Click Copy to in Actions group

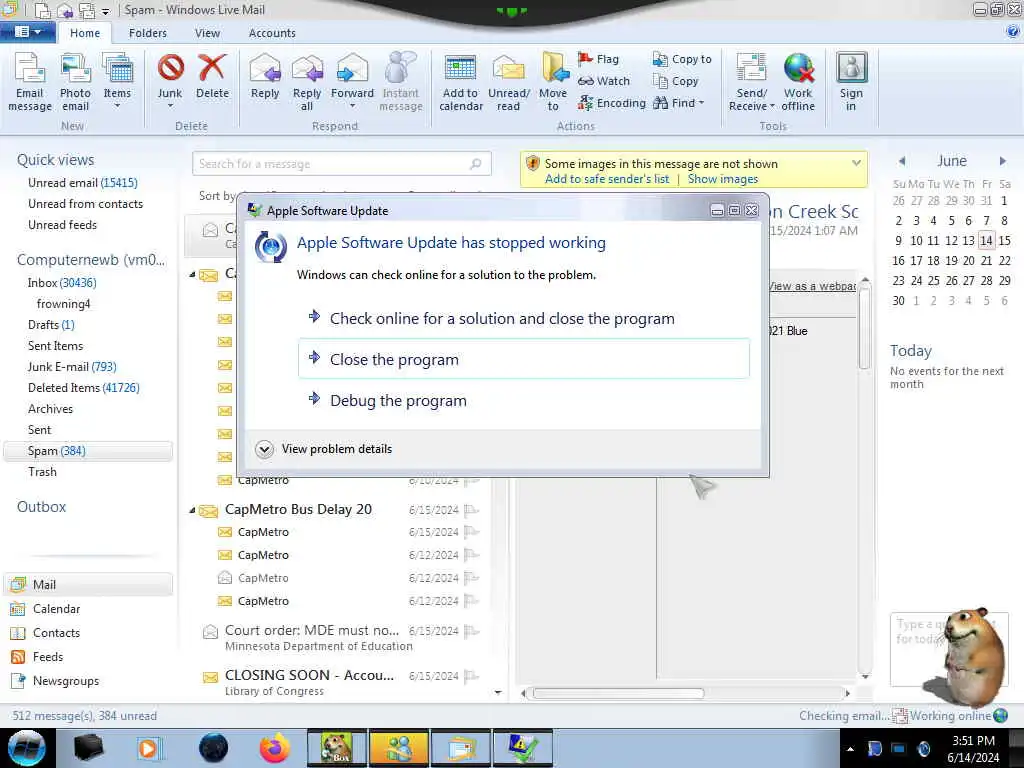pos(682,59)
